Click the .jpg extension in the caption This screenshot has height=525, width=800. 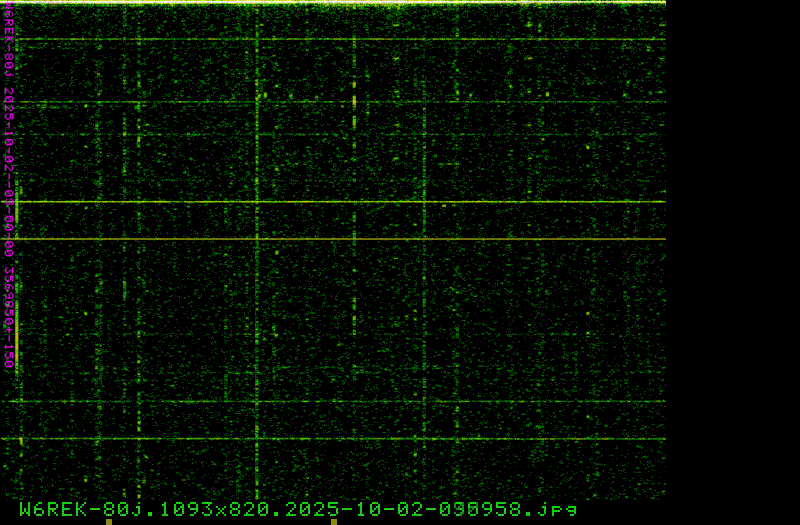point(555,509)
